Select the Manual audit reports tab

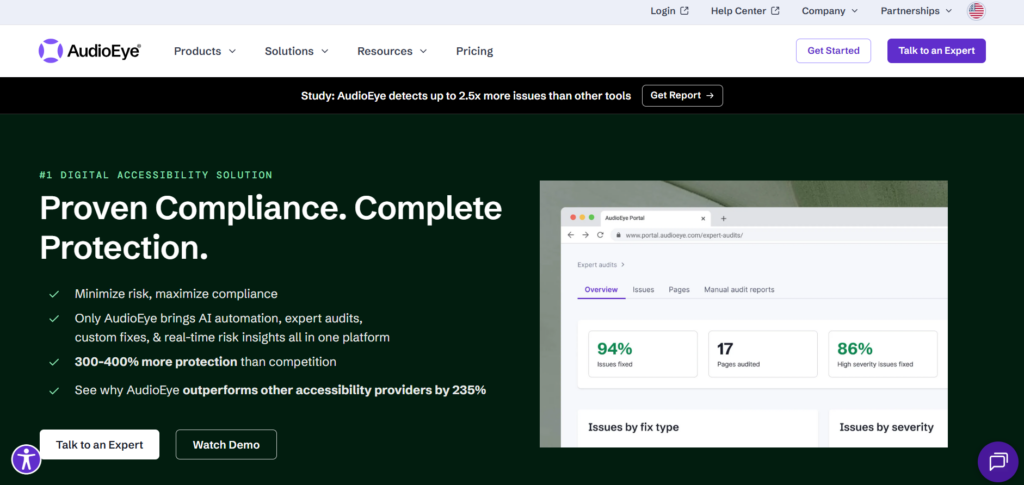[x=739, y=289]
